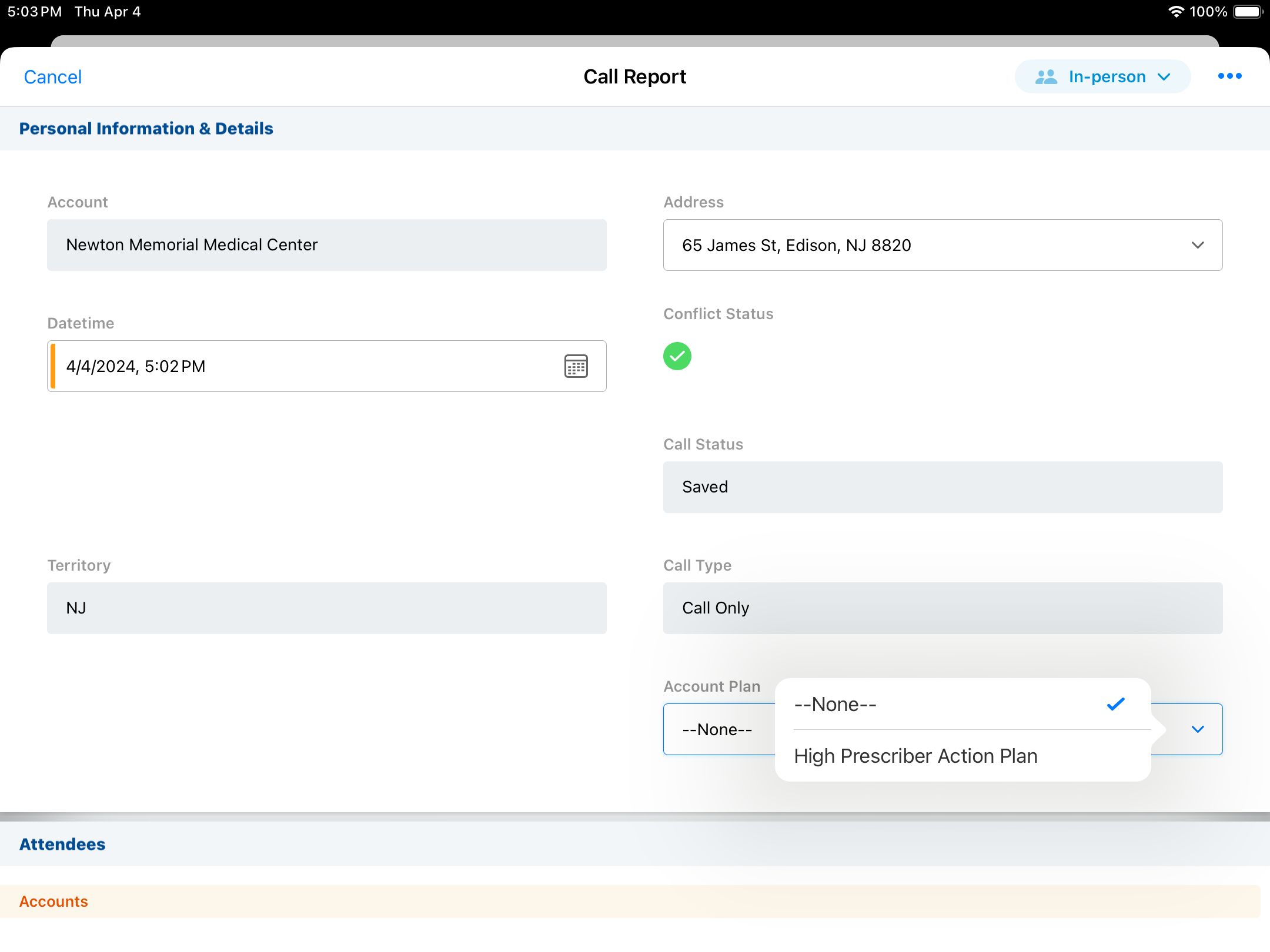Select High Prescriber Action Plan option
This screenshot has height=952, width=1270.
[x=915, y=756]
